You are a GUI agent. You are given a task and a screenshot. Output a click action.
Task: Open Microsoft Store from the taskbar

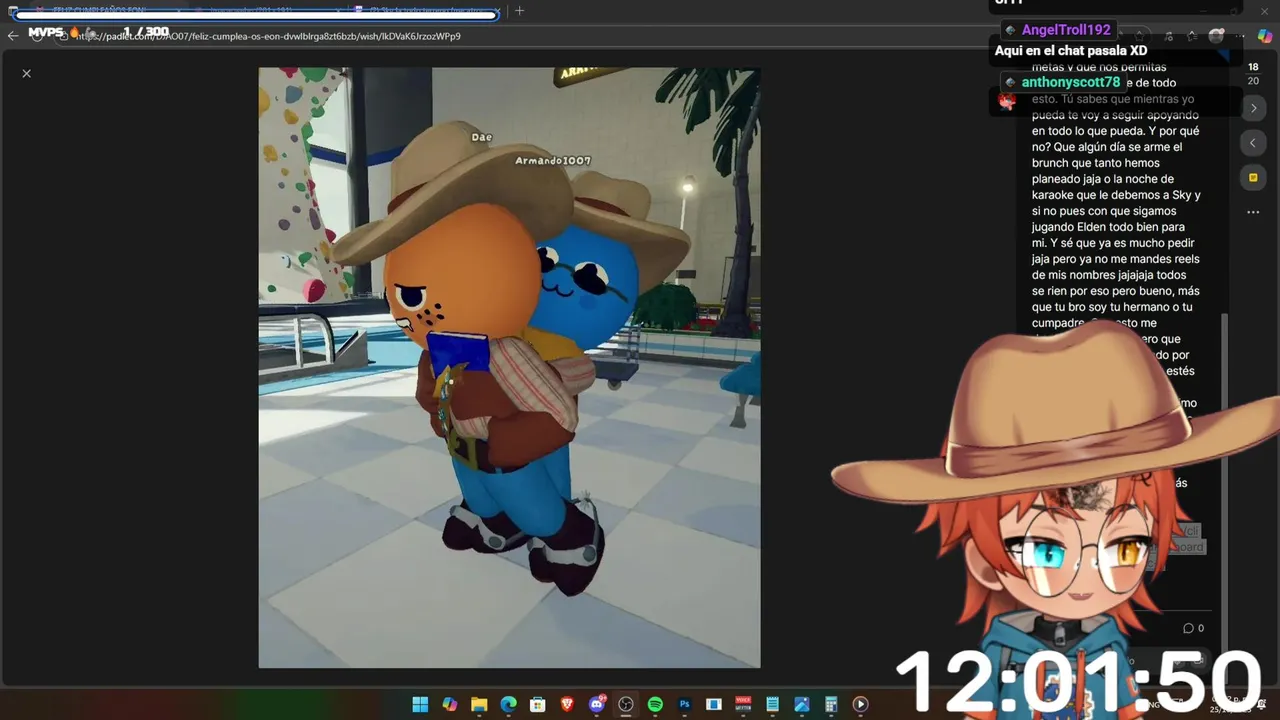pos(538,704)
